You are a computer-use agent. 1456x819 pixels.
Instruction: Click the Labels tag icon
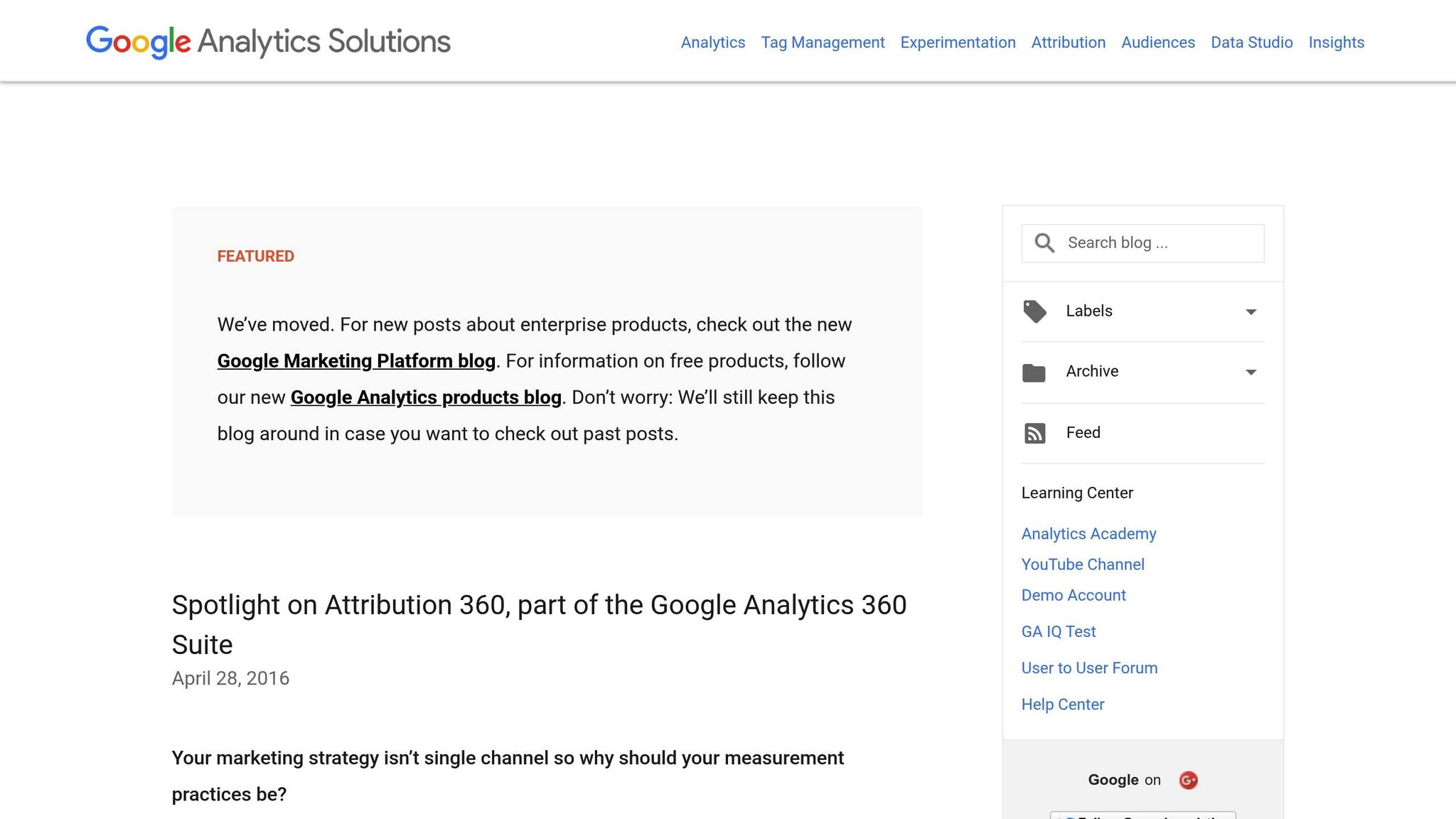(x=1034, y=311)
